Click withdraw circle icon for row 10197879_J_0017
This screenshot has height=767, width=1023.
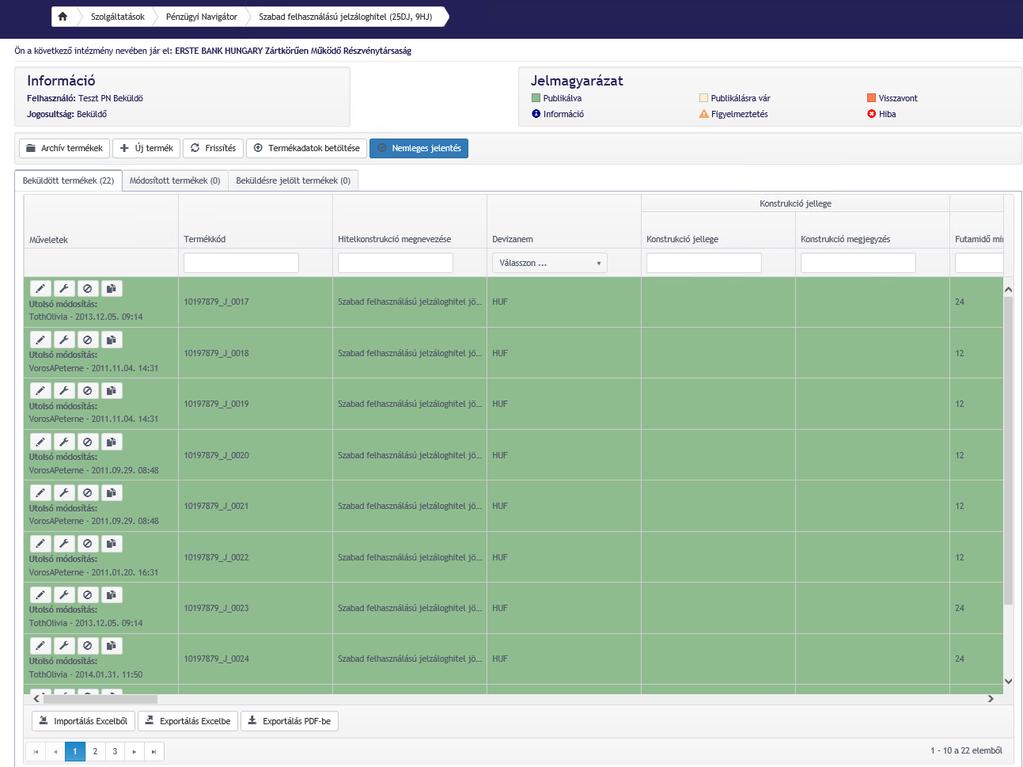pyautogui.click(x=88, y=288)
